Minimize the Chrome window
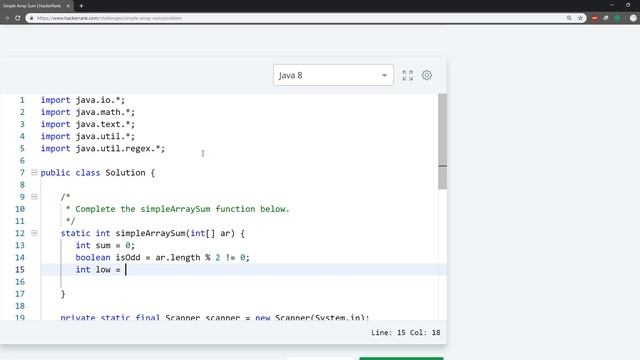The image size is (640, 360). [x=612, y=5]
